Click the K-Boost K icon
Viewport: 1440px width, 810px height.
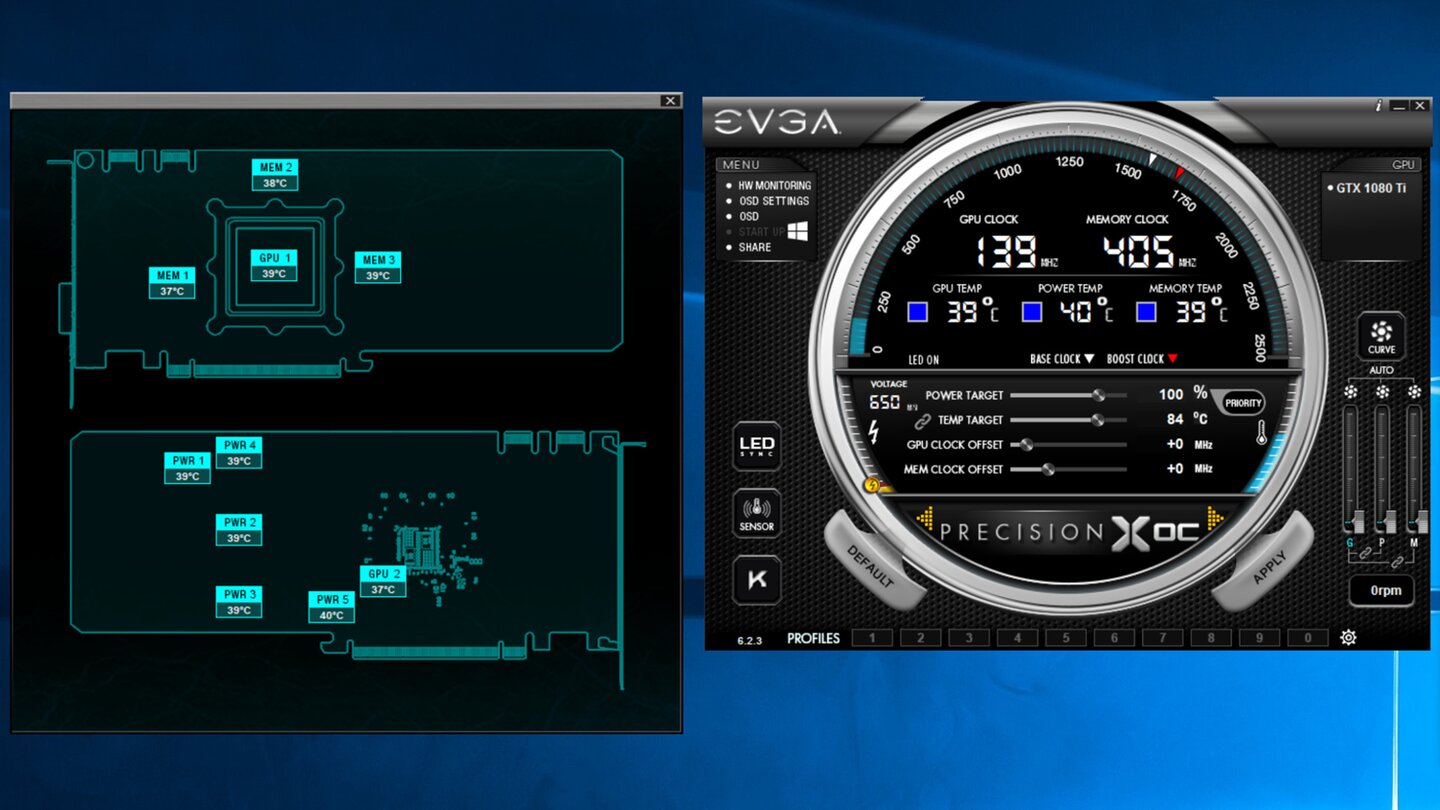[x=757, y=580]
